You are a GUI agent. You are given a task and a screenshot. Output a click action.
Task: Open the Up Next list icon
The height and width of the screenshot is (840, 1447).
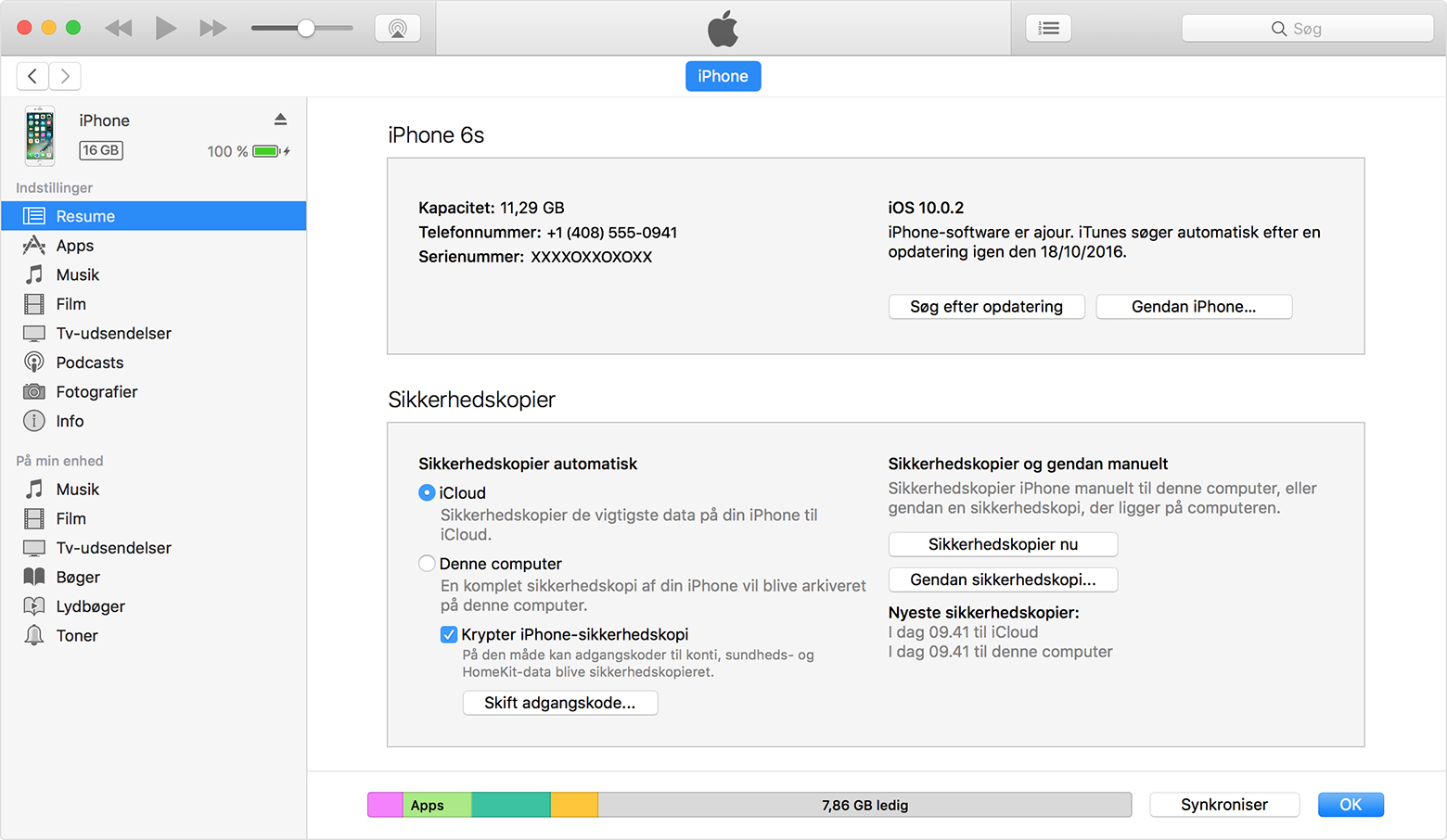[x=1049, y=28]
